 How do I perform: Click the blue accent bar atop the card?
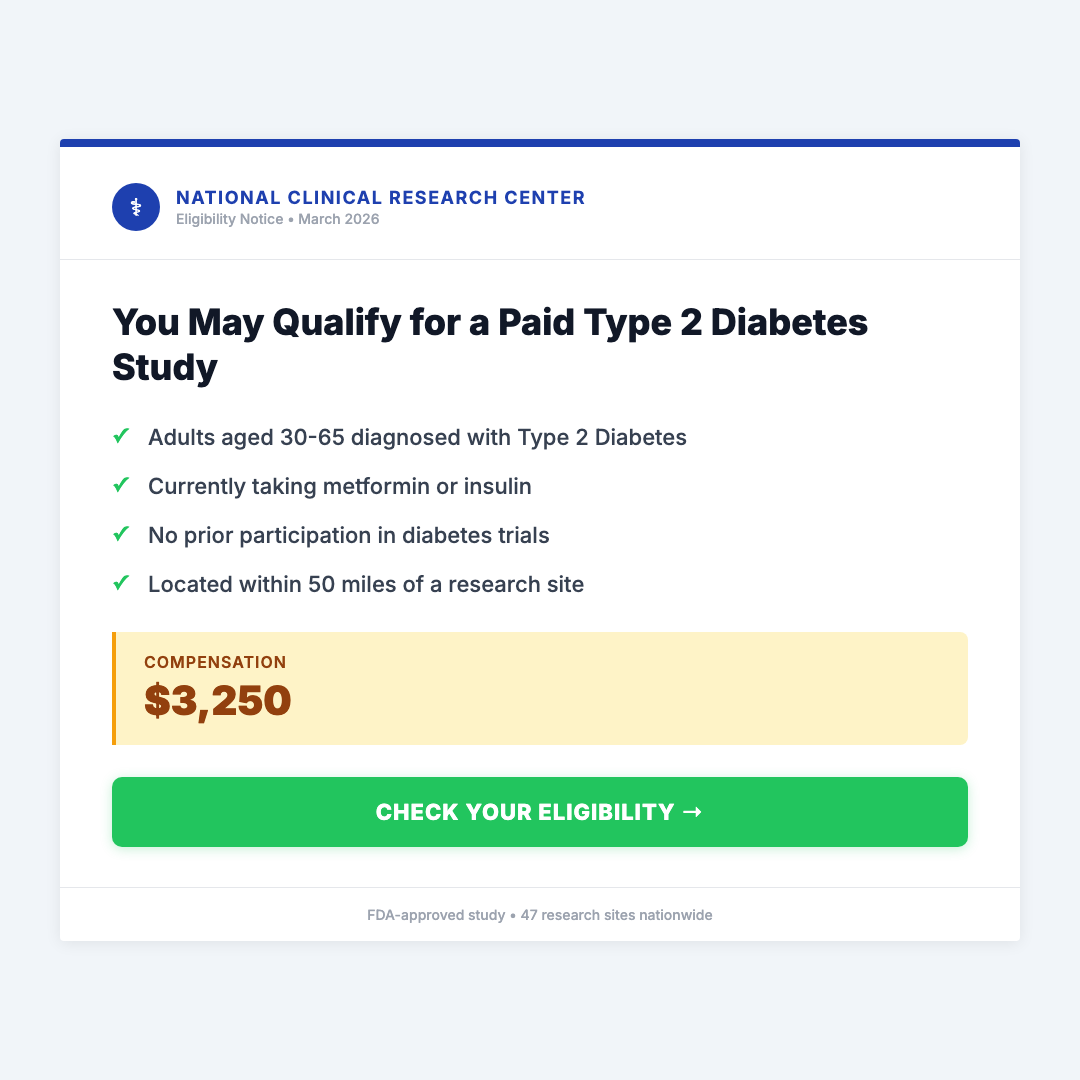[540, 143]
